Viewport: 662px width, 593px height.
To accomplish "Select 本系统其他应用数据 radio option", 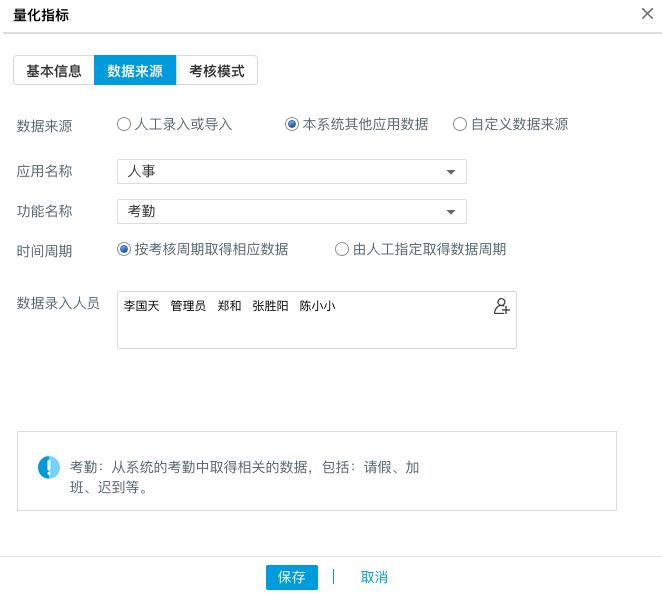I will click(x=292, y=124).
